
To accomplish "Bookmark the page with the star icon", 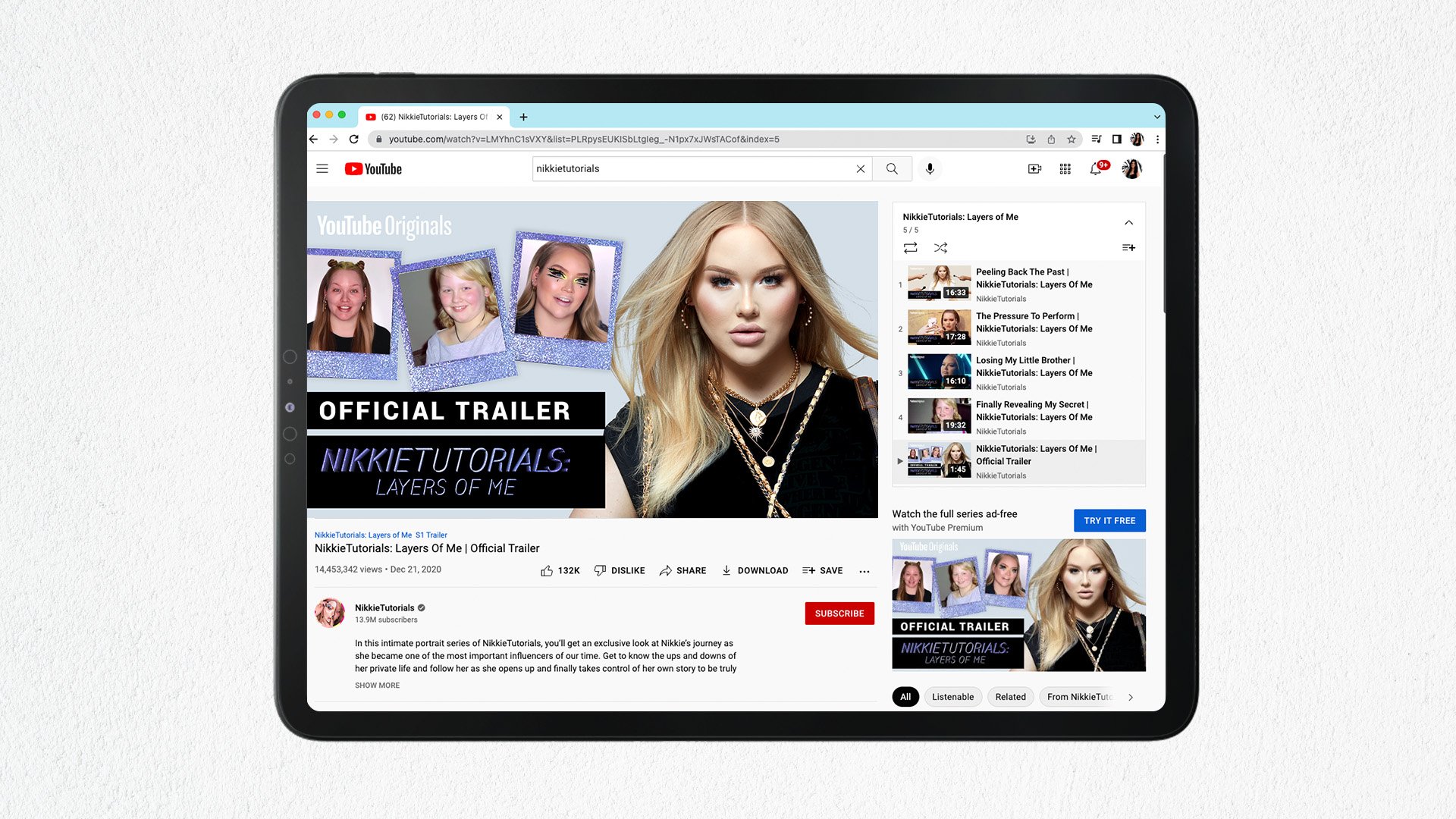I will click(1072, 139).
